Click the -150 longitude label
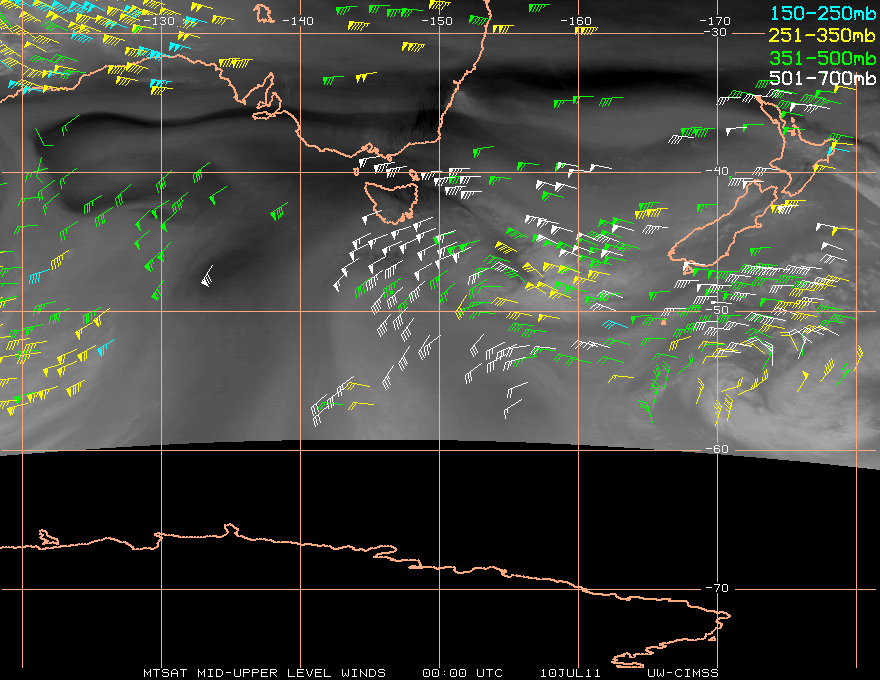The height and width of the screenshot is (680, 880). (436, 21)
